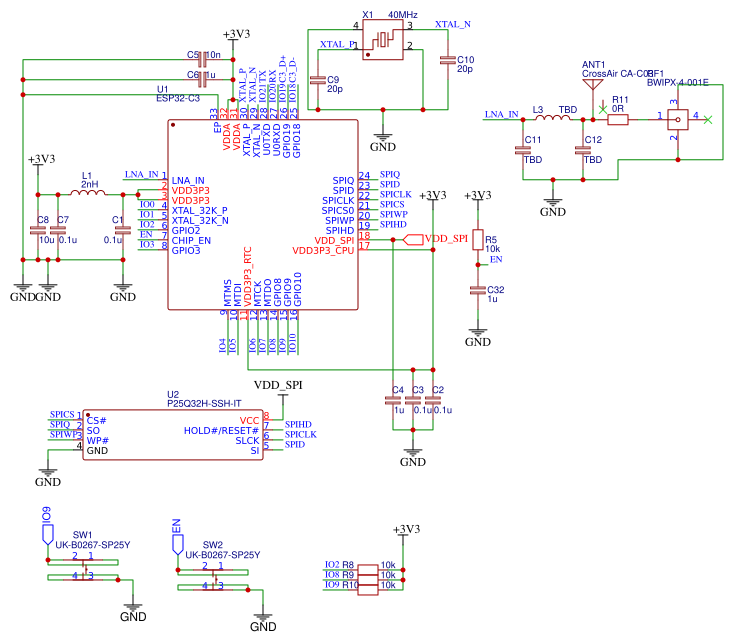This screenshot has width=733, height=644.
Task: Click the ANT1 antenna symbol
Action: click(x=593, y=85)
